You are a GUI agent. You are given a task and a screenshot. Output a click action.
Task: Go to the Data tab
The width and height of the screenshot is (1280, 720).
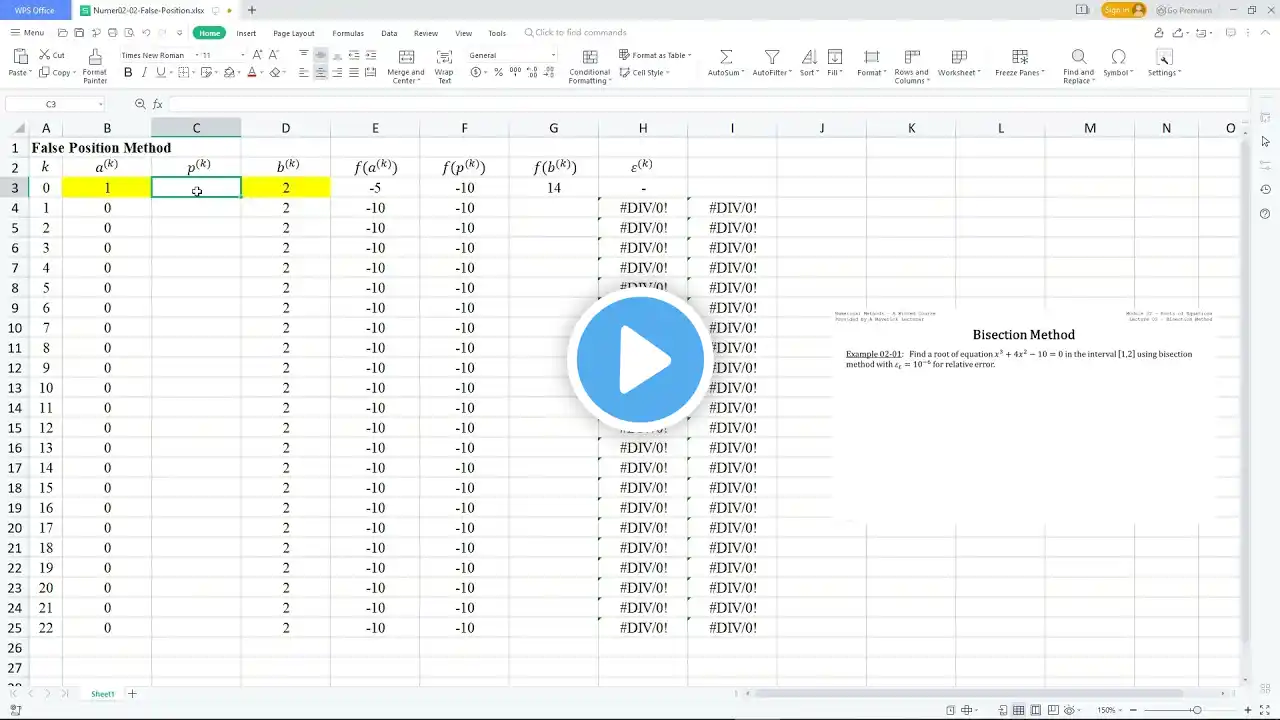tap(389, 33)
